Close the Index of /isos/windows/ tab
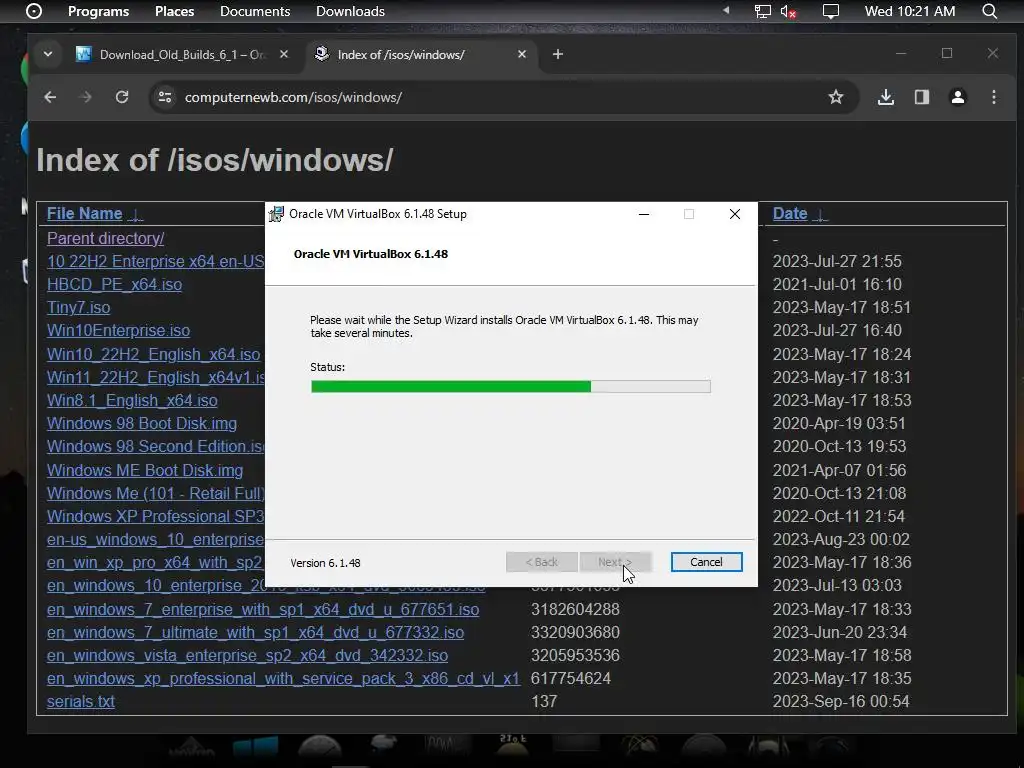Viewport: 1024px width, 768px height. click(x=522, y=54)
